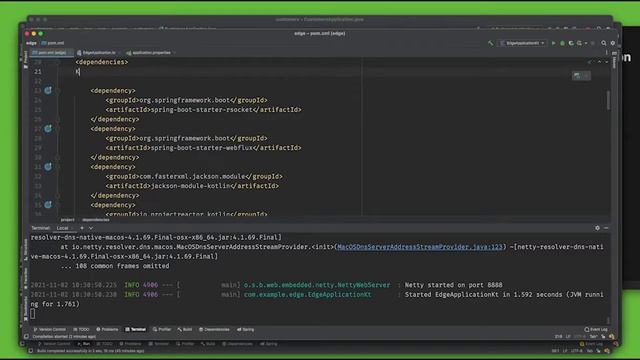Click o.s.b.web.embedded.netty.NettyWebServer logger name
The image size is (640, 360).
tap(317, 285)
